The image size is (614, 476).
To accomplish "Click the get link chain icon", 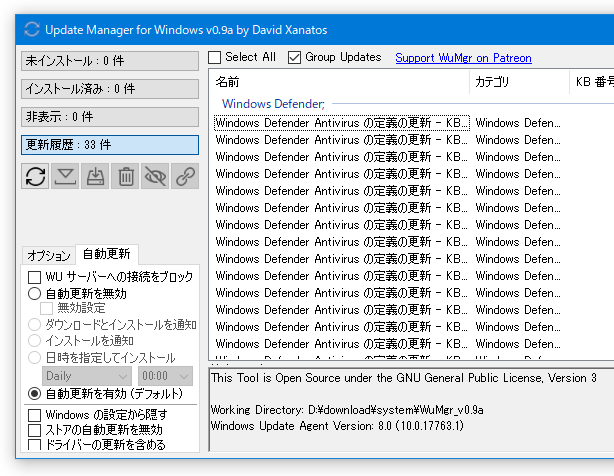I will coord(185,176).
